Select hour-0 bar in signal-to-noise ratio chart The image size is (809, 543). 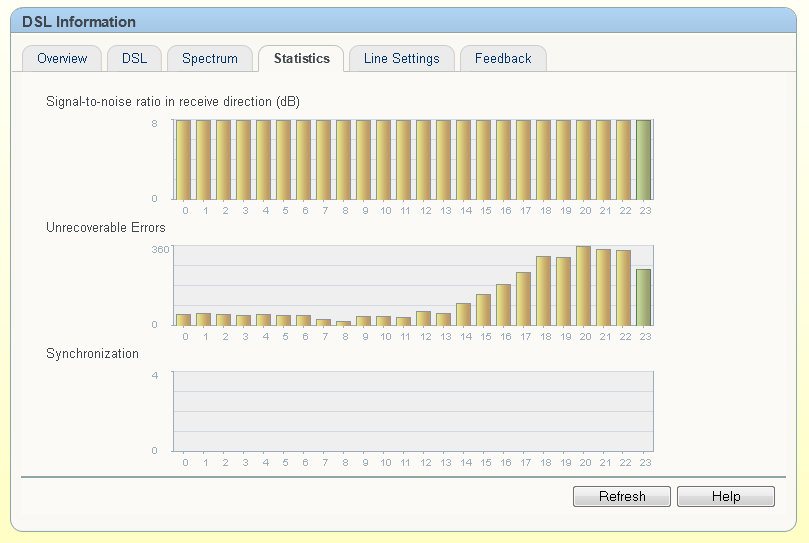point(184,160)
